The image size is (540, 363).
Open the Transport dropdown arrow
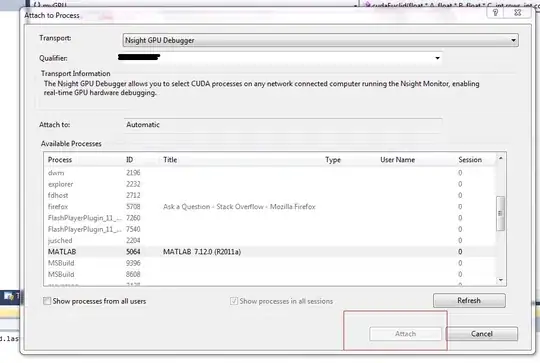click(x=513, y=40)
